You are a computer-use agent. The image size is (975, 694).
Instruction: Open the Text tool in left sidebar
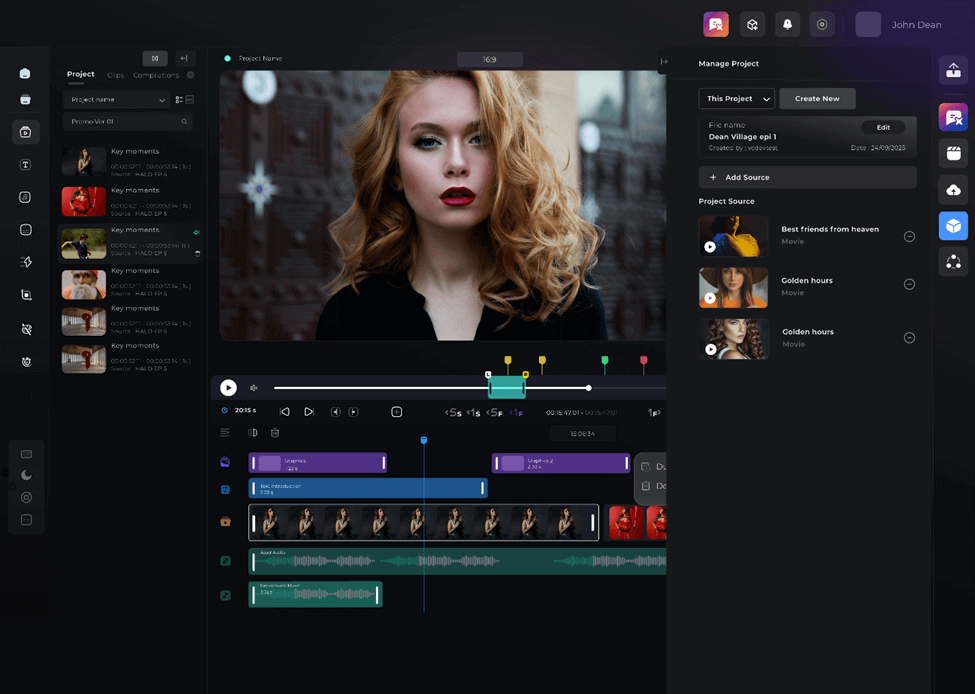pyautogui.click(x=25, y=165)
